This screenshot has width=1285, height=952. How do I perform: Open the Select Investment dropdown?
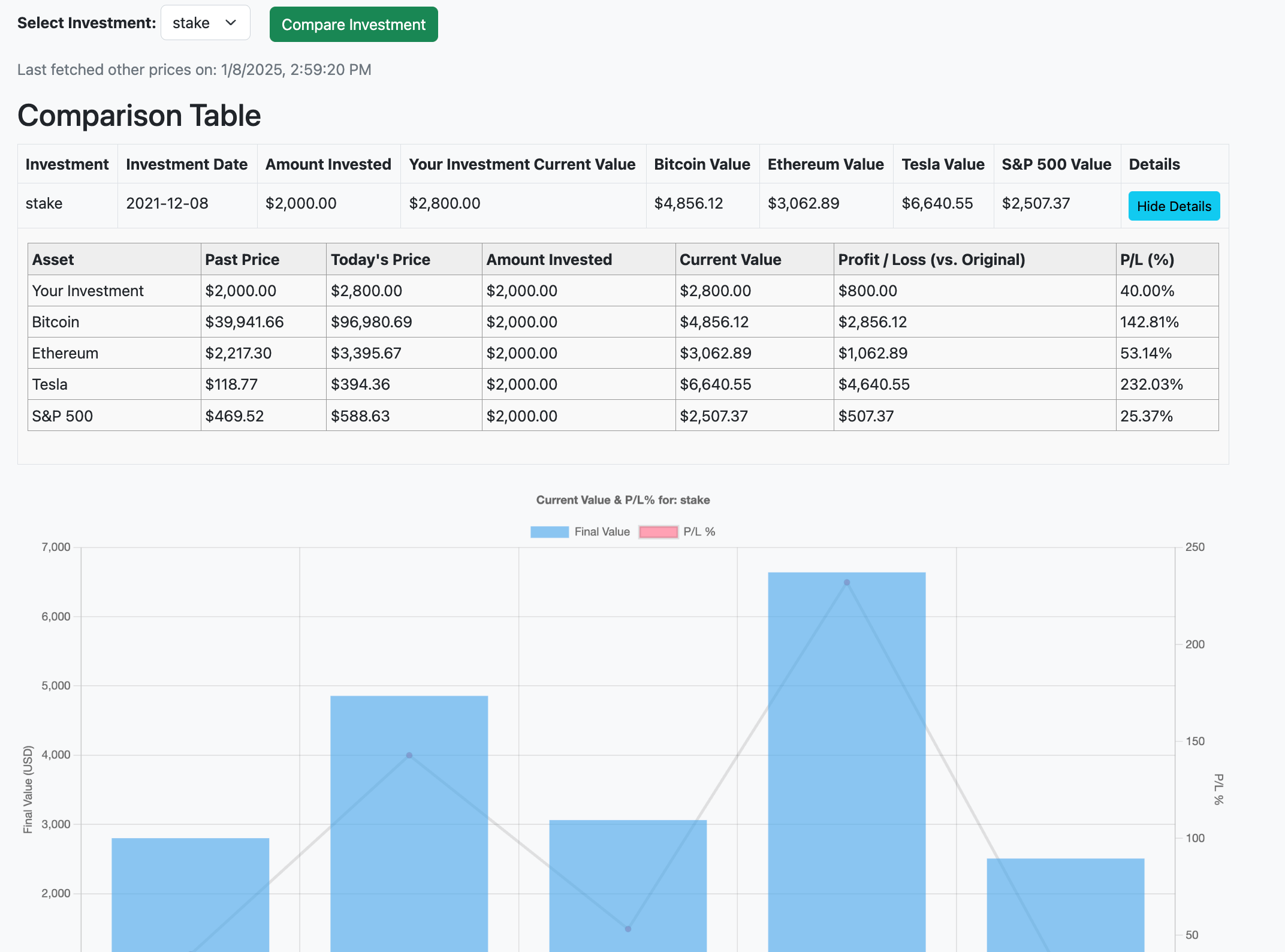[205, 23]
